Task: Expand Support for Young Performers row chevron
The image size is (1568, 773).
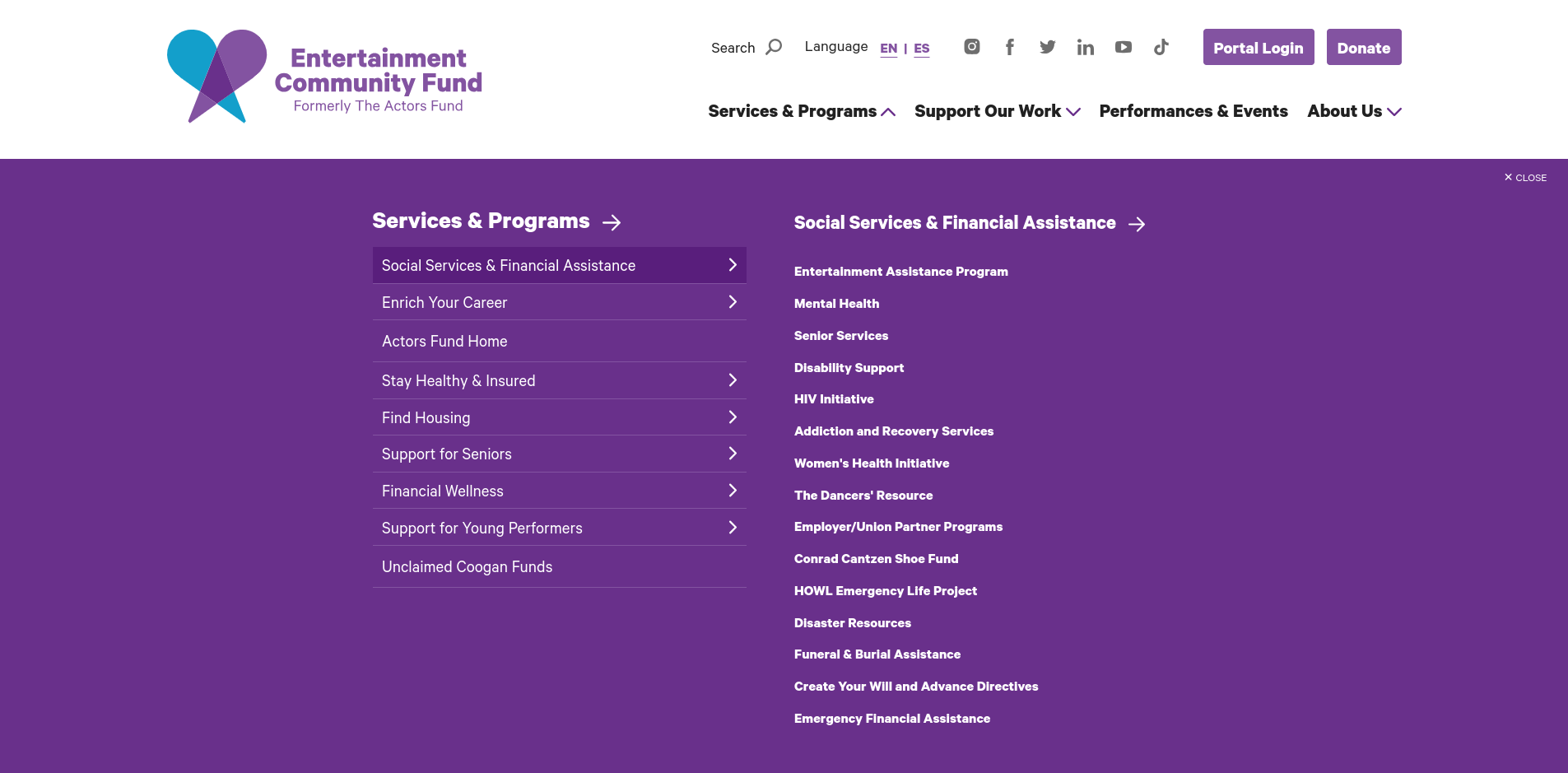Action: click(733, 528)
